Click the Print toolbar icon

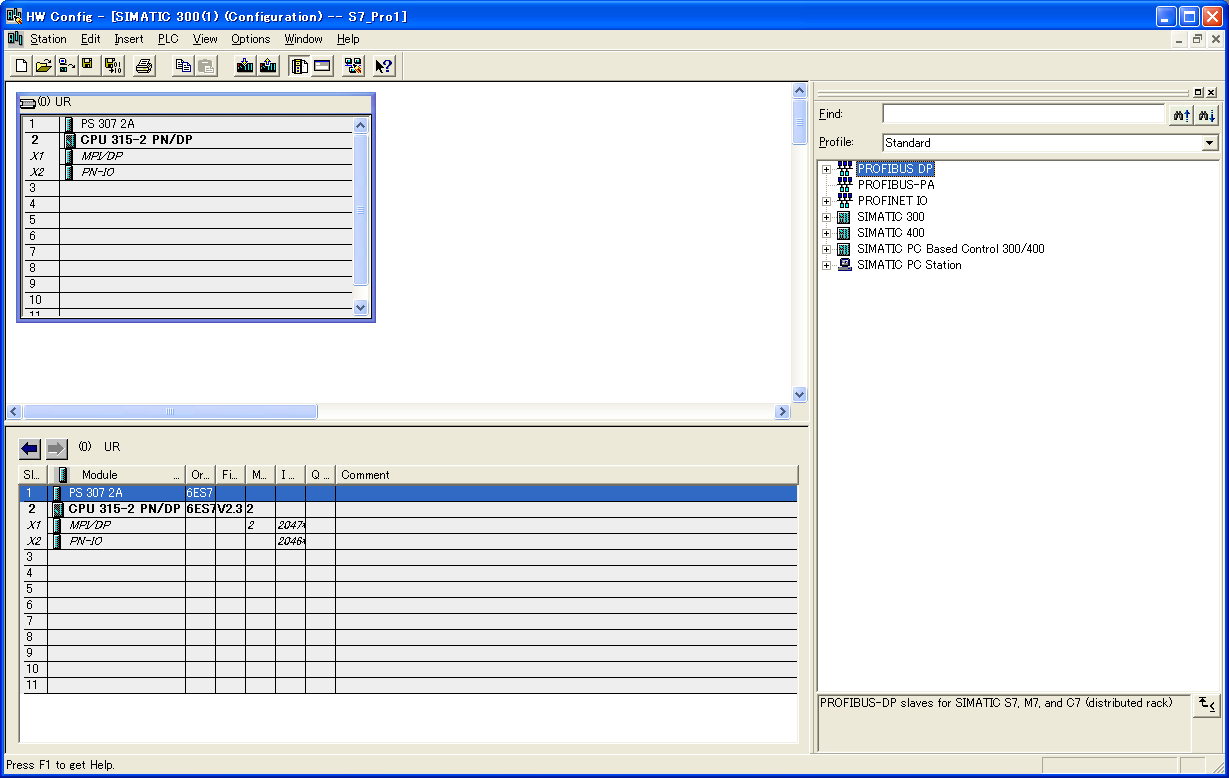tap(144, 66)
